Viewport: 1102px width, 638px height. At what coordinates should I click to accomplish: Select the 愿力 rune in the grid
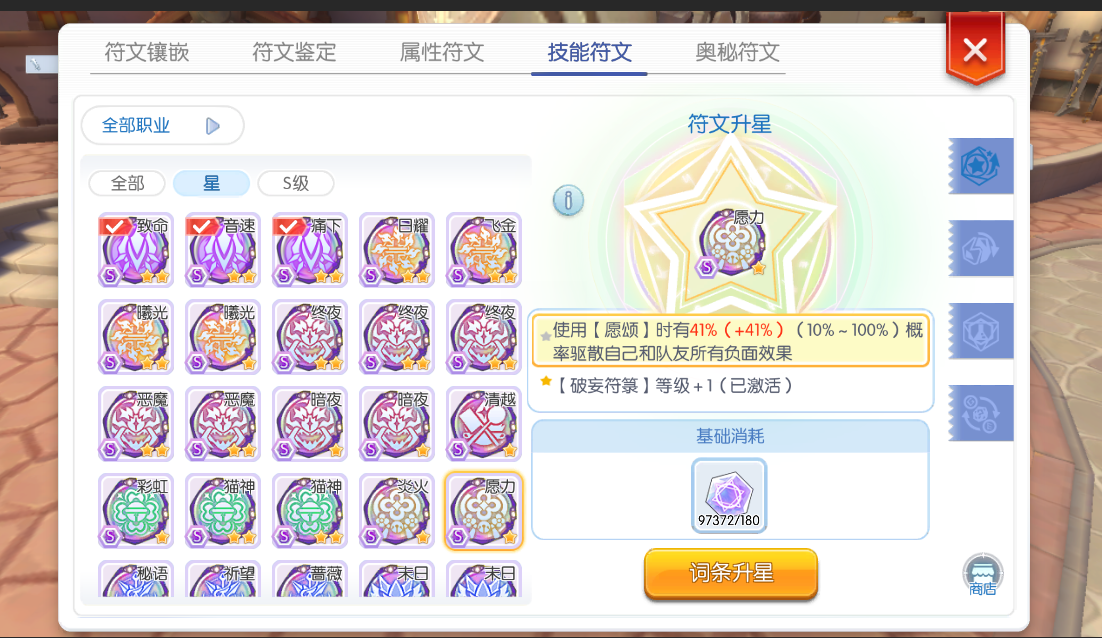[484, 511]
